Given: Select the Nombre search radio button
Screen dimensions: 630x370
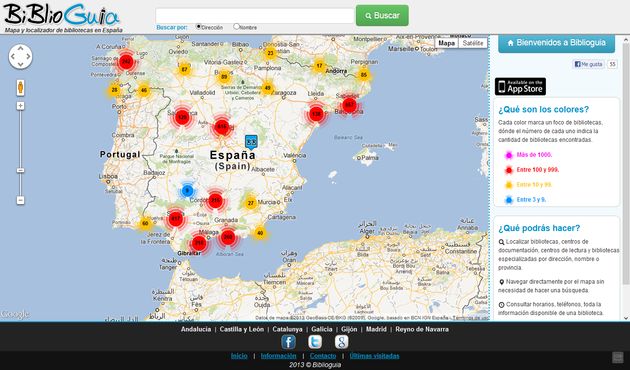Looking at the screenshot, I should click(236, 27).
